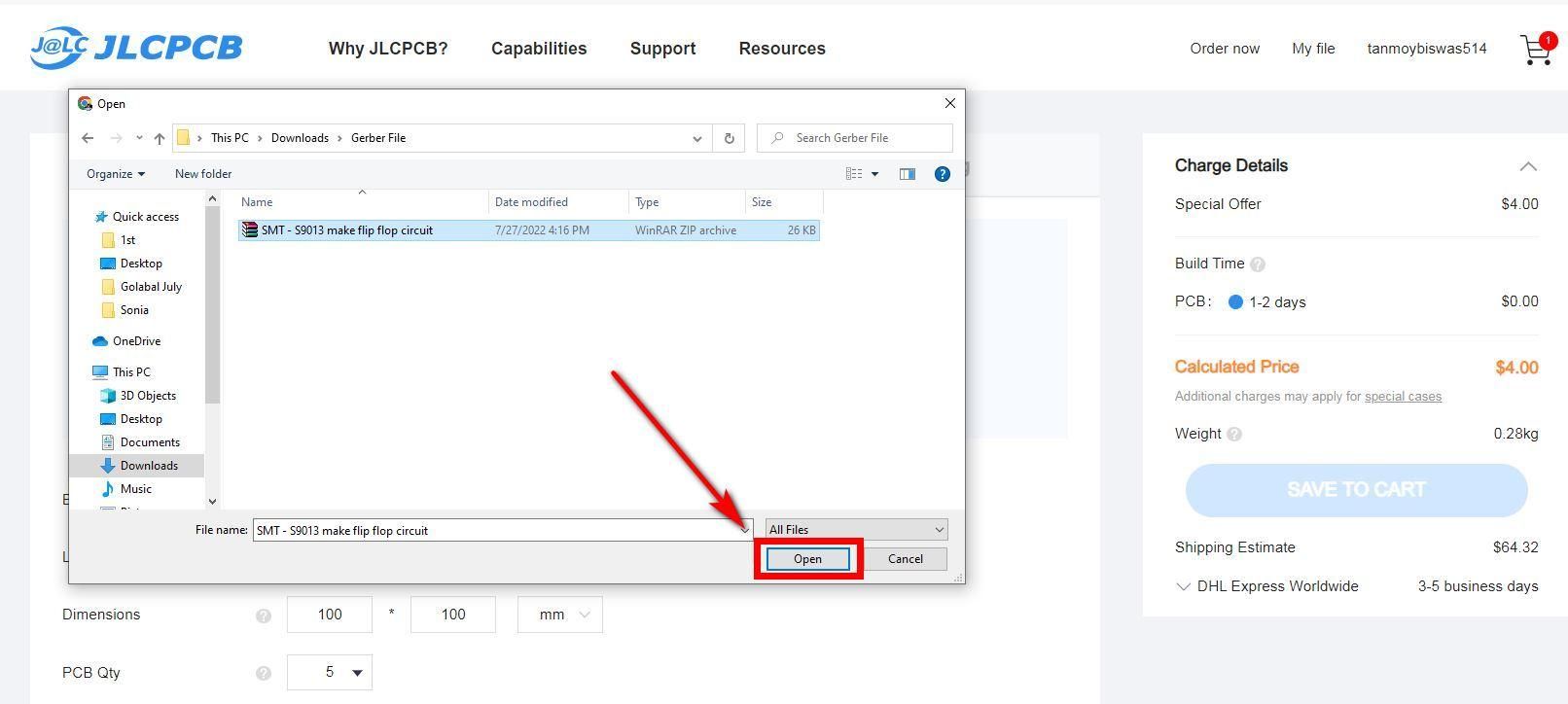This screenshot has width=1568, height=704.
Task: Click Dimensions help icon
Action: coord(264,616)
